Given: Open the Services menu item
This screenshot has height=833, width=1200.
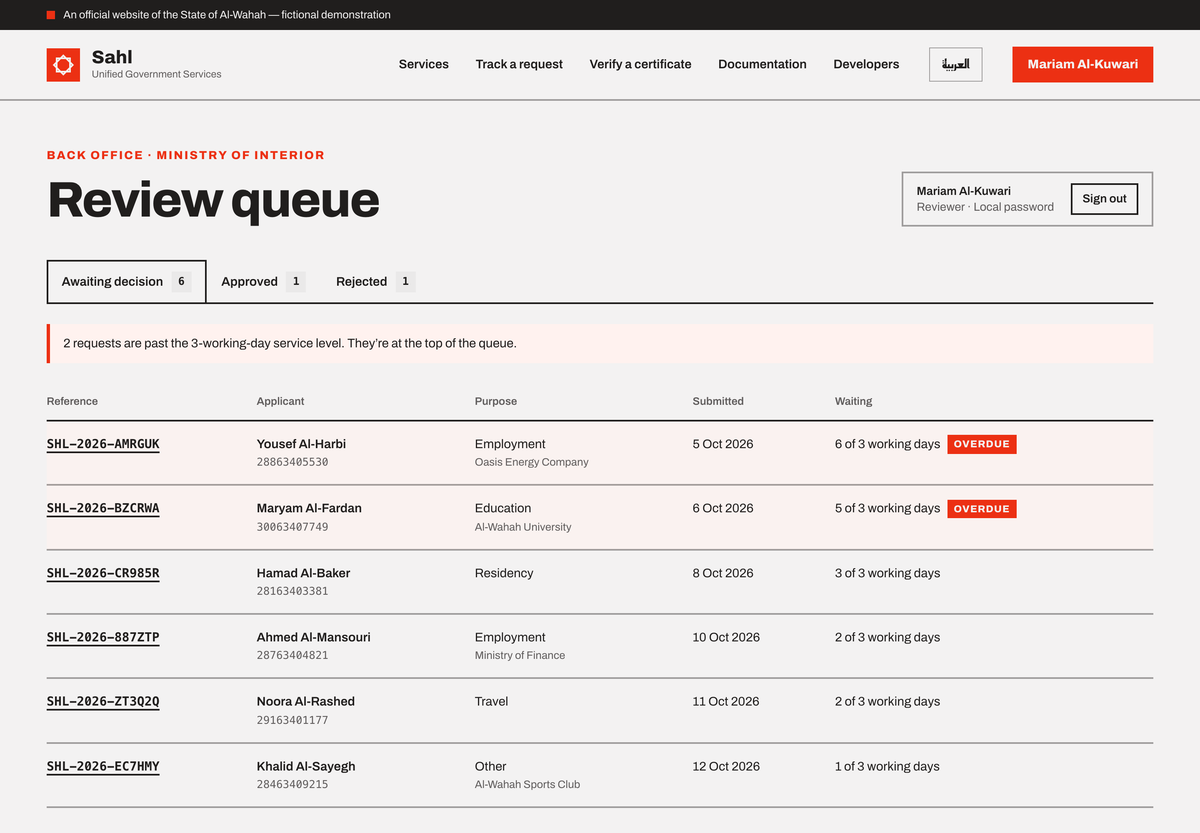Looking at the screenshot, I should click(424, 64).
